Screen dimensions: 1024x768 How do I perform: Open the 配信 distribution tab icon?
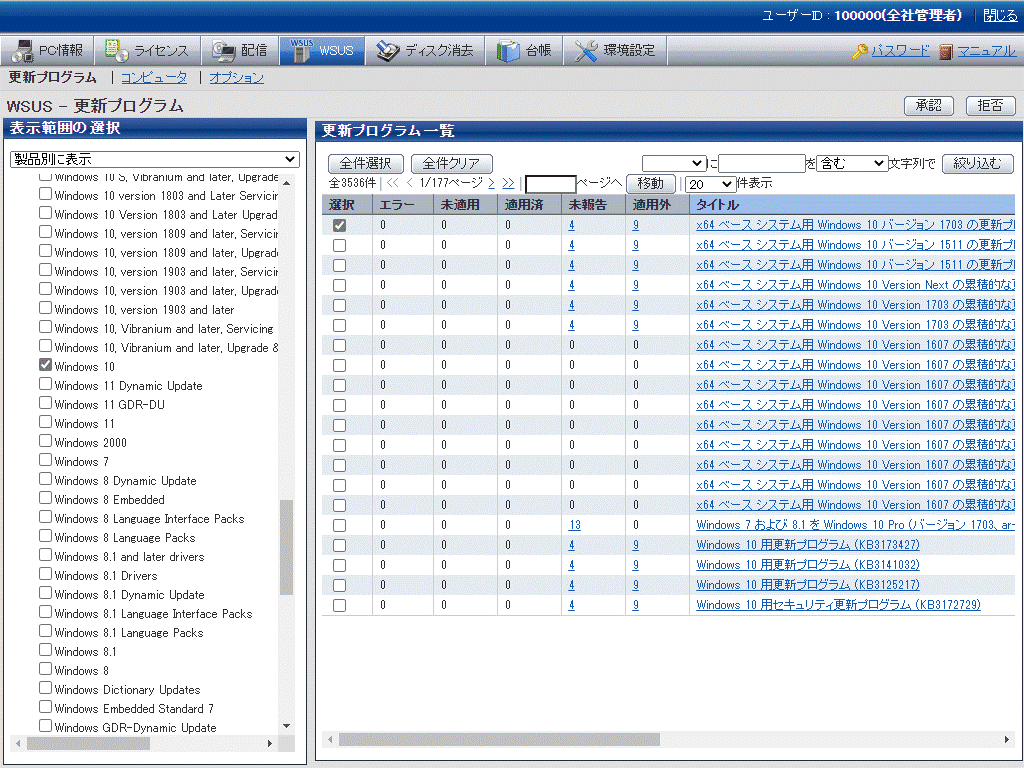[x=224, y=51]
